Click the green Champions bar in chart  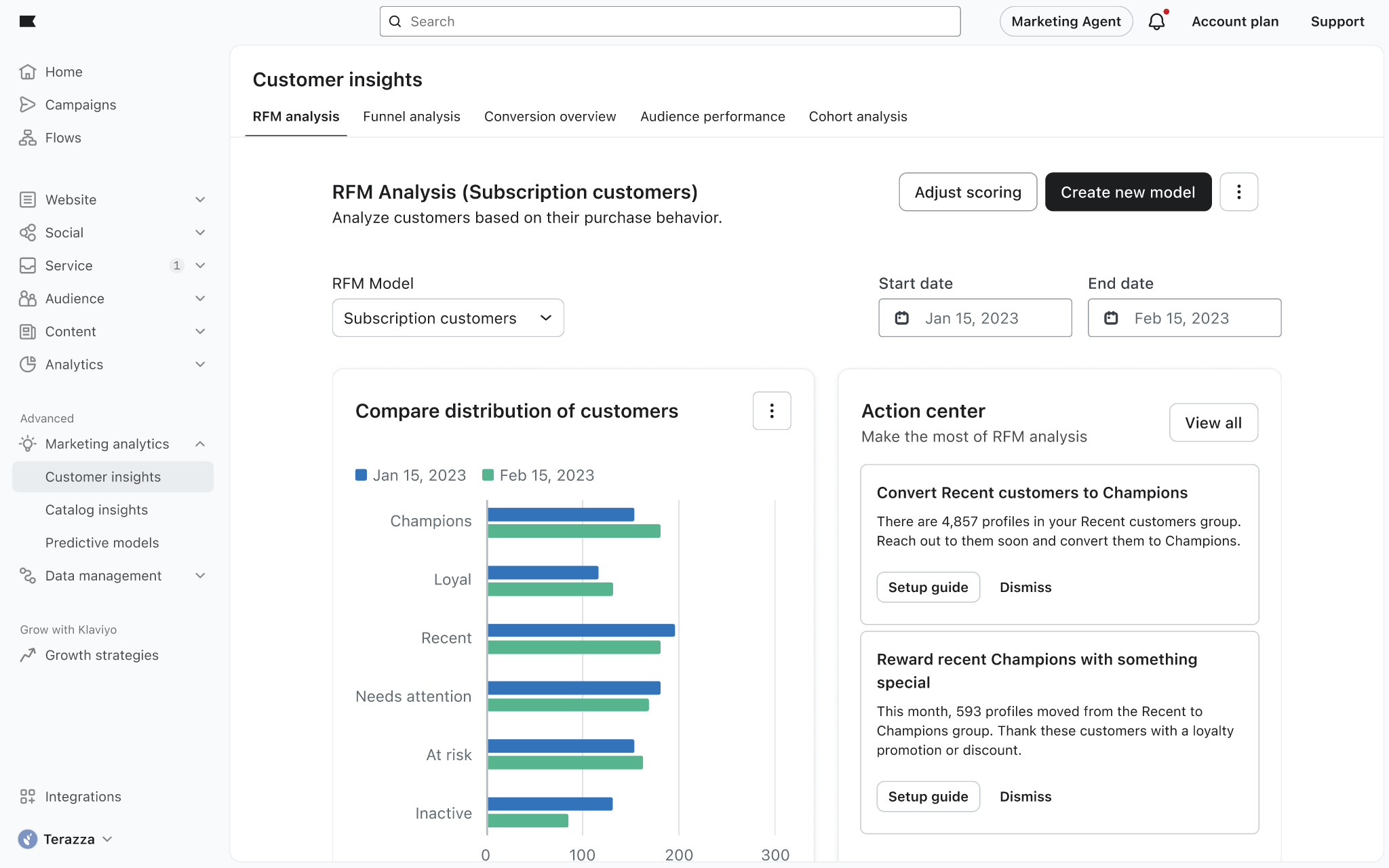tap(574, 531)
